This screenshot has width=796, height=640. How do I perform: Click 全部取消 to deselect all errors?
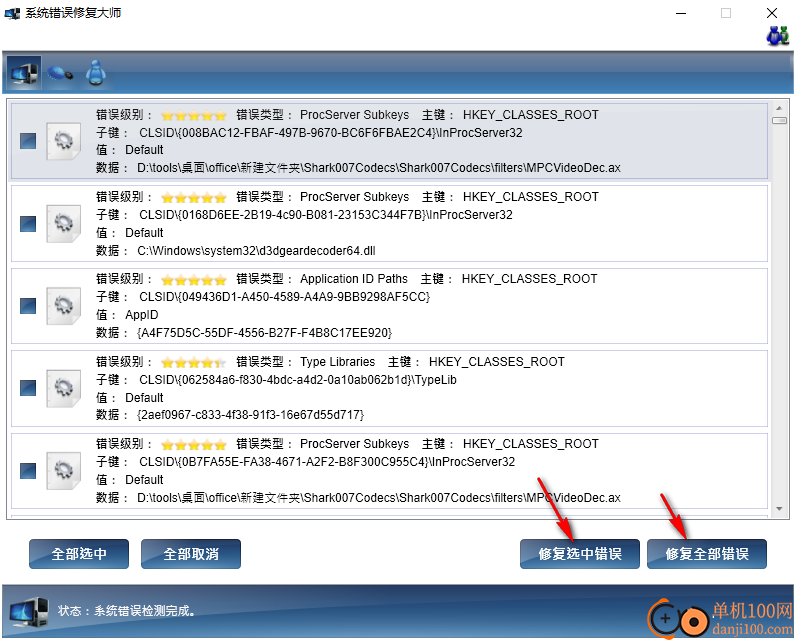click(x=191, y=554)
